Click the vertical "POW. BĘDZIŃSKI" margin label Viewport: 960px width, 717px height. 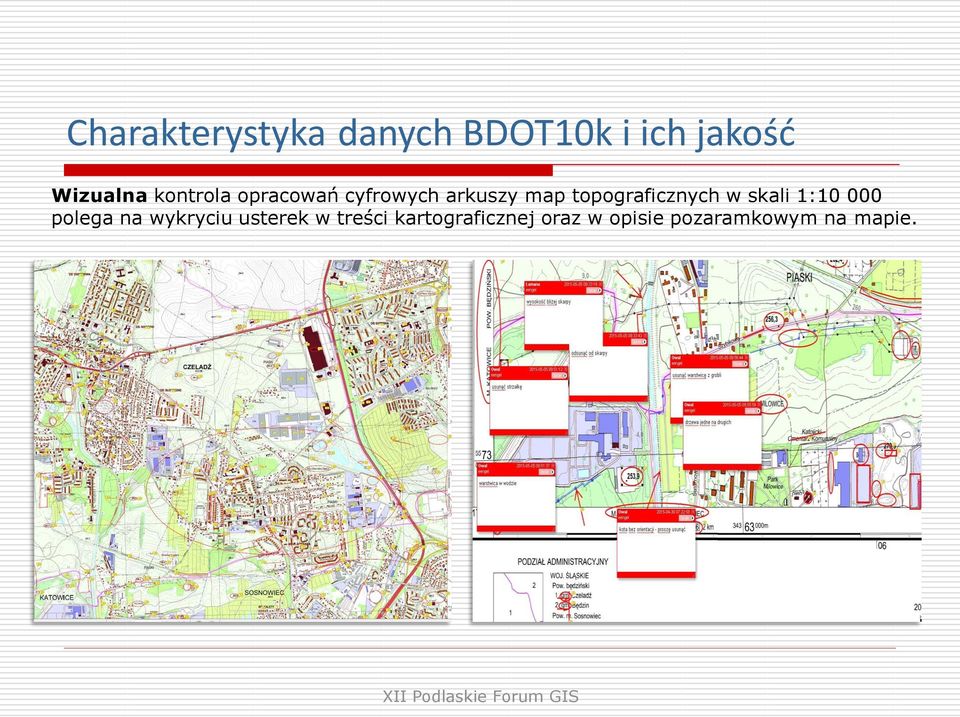point(489,296)
